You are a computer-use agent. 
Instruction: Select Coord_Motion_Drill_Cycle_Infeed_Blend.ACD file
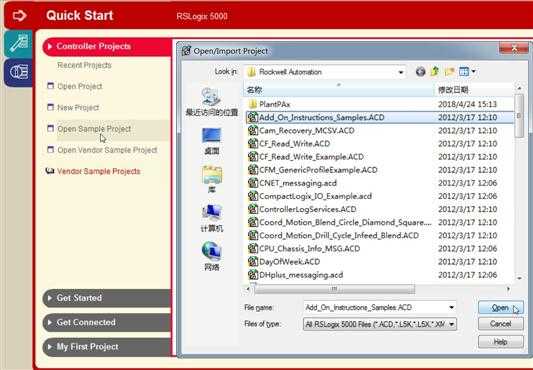pyautogui.click(x=339, y=235)
